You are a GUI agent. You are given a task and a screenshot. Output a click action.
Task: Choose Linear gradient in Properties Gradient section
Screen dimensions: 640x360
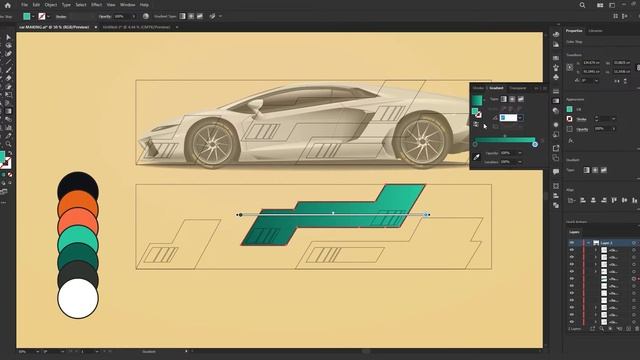click(x=587, y=170)
